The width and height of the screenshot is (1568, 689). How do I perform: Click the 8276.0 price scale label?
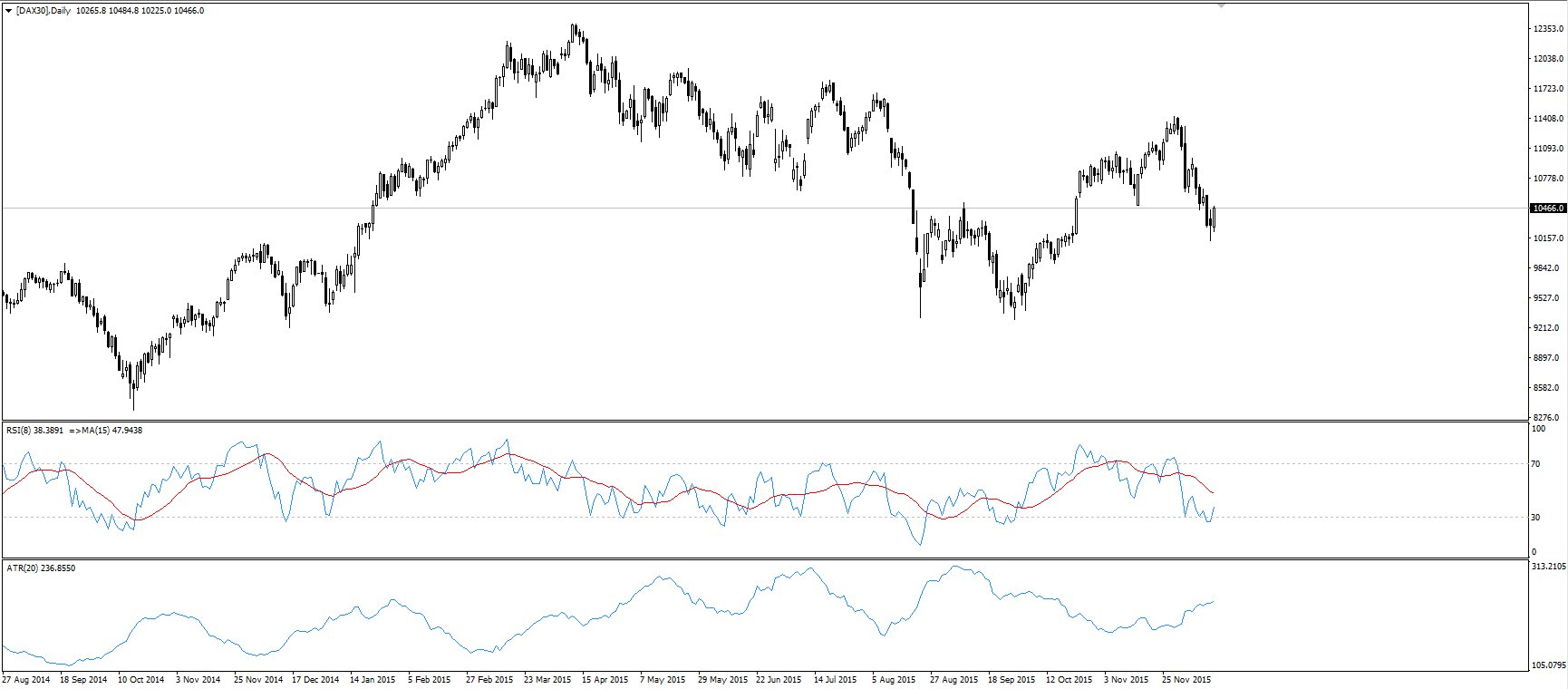(1546, 416)
